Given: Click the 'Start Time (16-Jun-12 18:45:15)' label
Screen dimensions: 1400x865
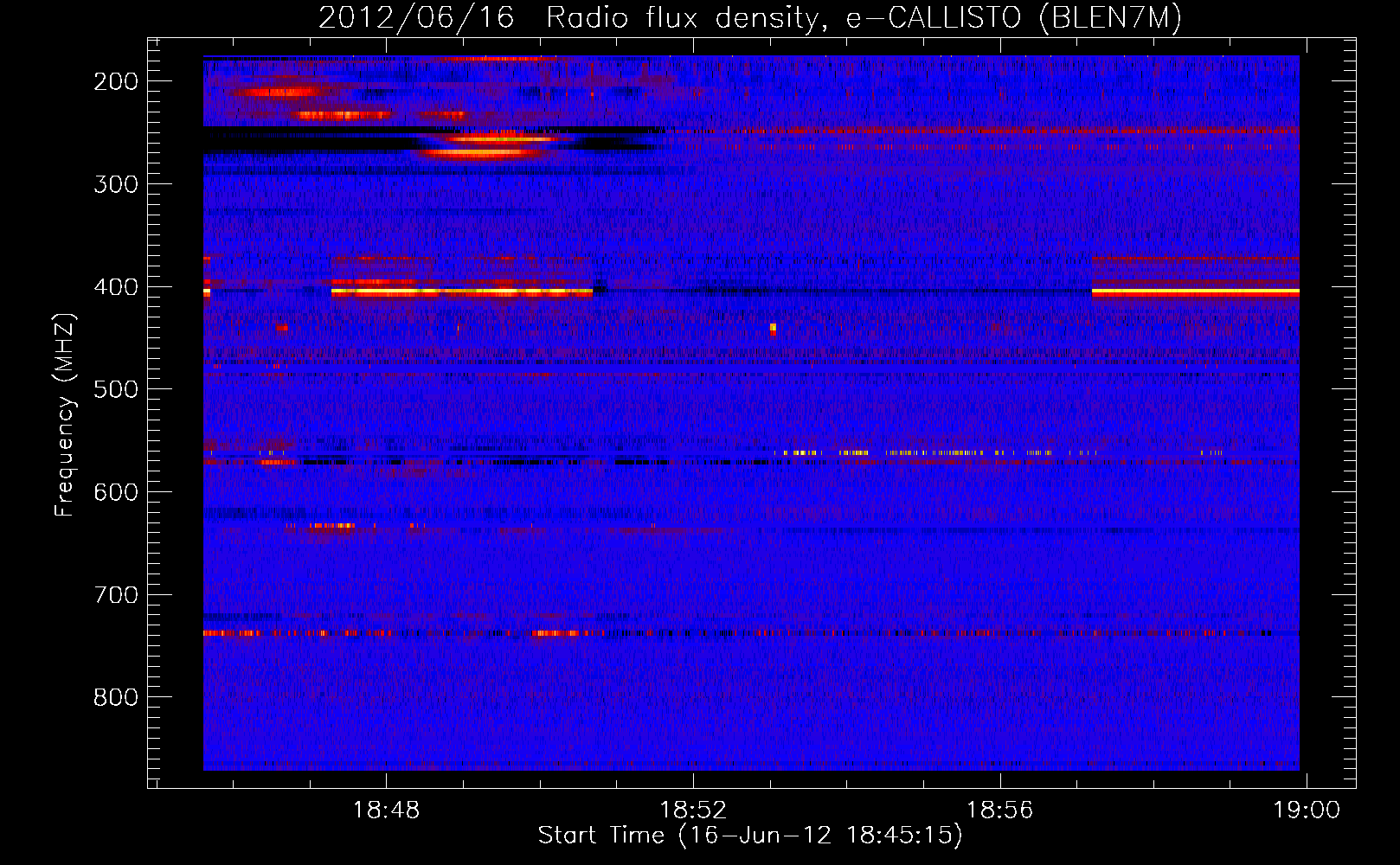Looking at the screenshot, I should 750,836.
